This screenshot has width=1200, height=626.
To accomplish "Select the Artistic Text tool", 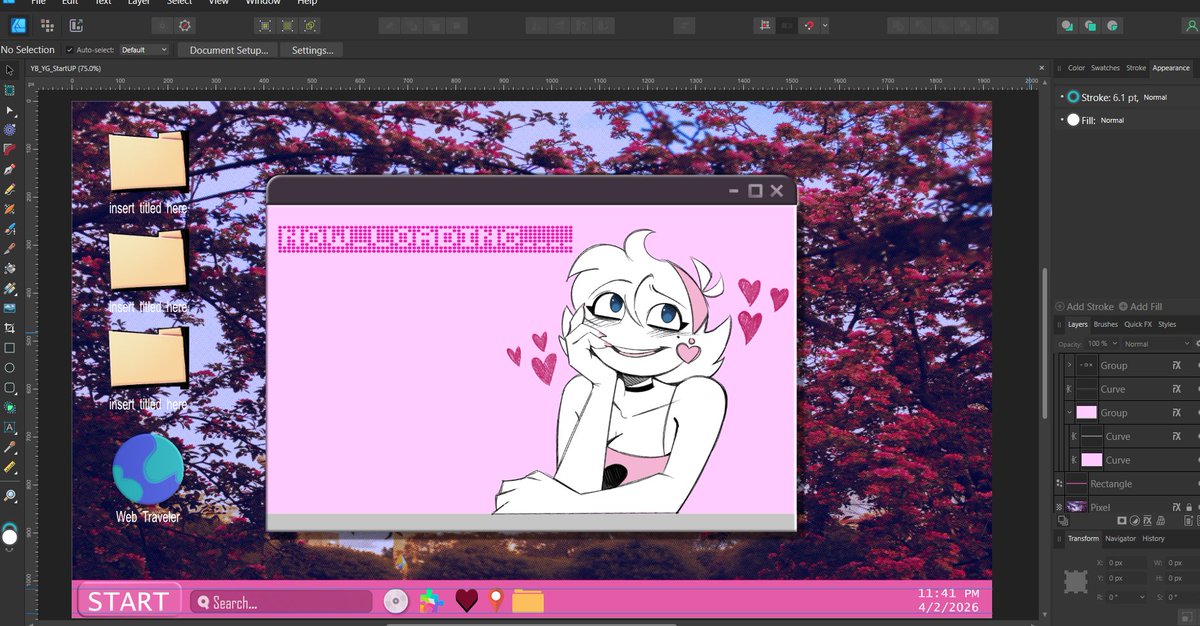I will (x=10, y=428).
